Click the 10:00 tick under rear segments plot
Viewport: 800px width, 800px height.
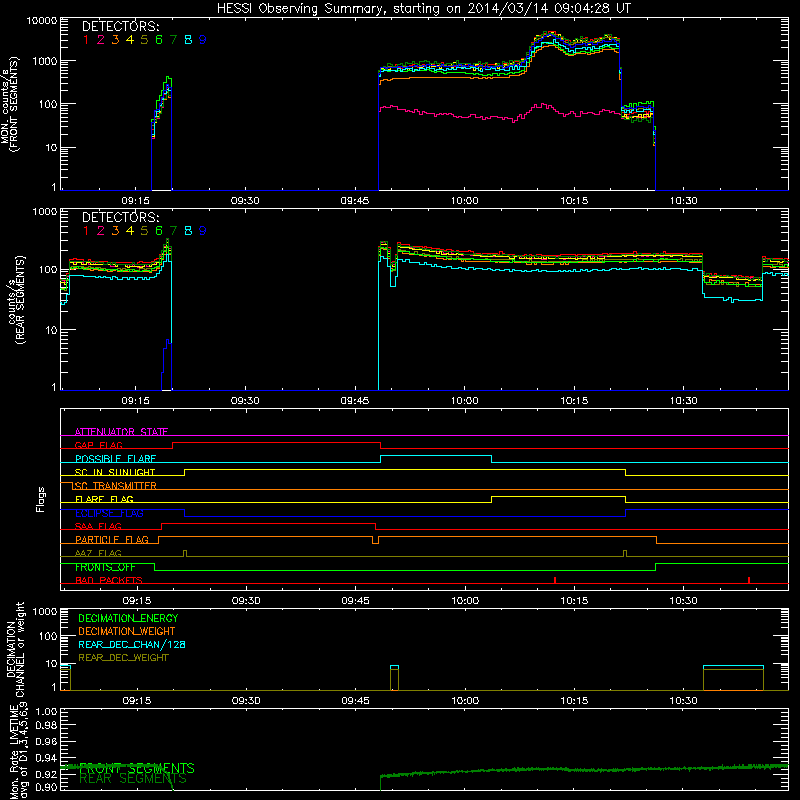(465, 401)
